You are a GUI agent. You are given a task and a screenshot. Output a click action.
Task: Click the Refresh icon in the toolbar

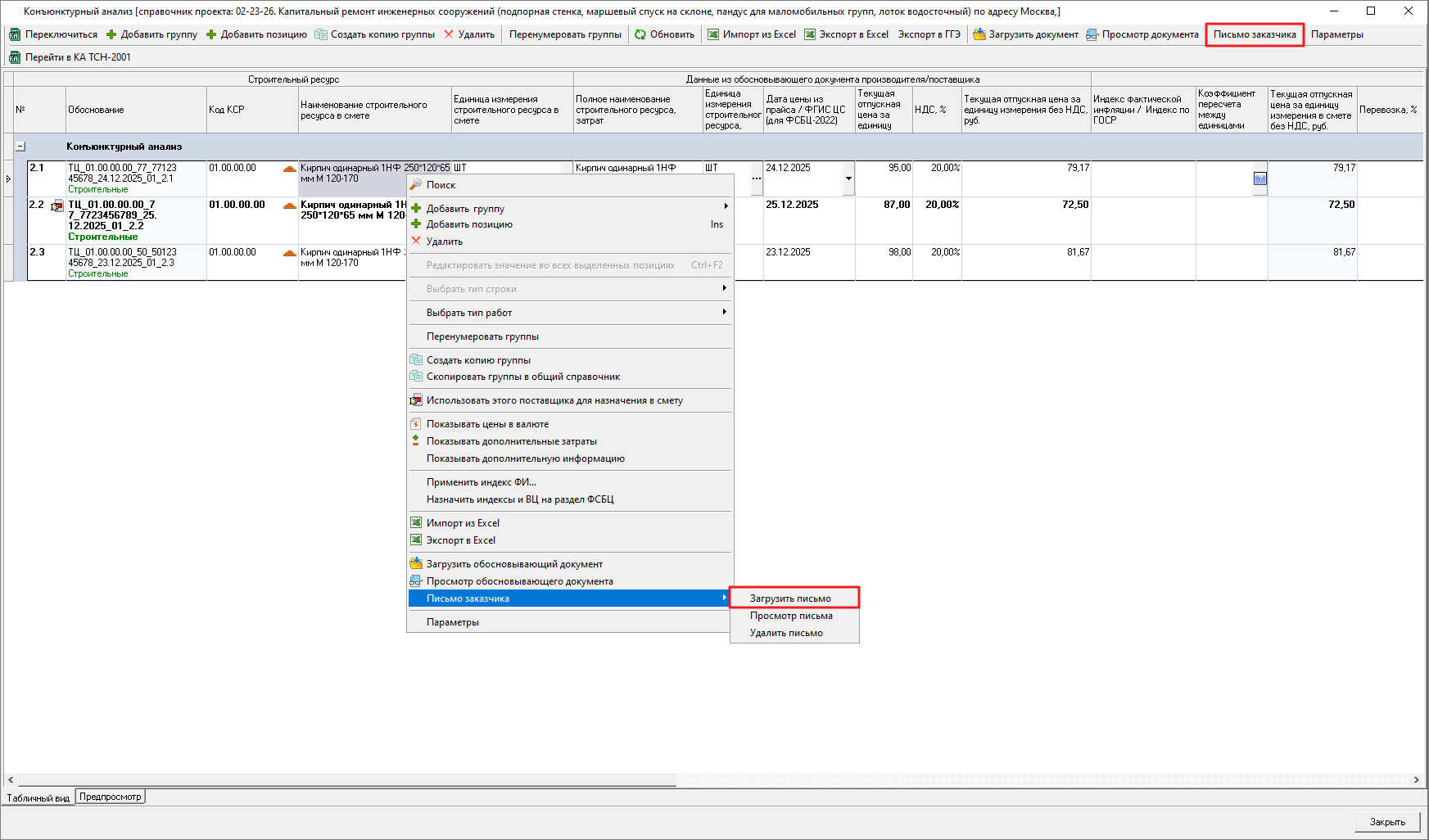[640, 34]
